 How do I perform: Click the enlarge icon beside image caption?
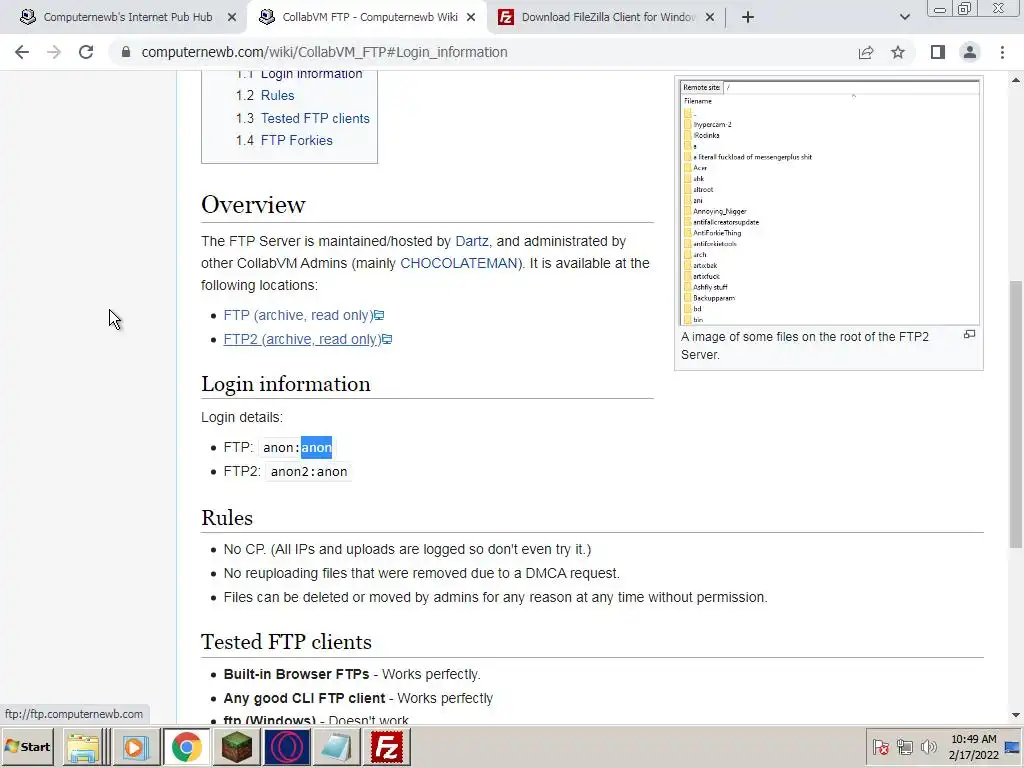click(969, 334)
